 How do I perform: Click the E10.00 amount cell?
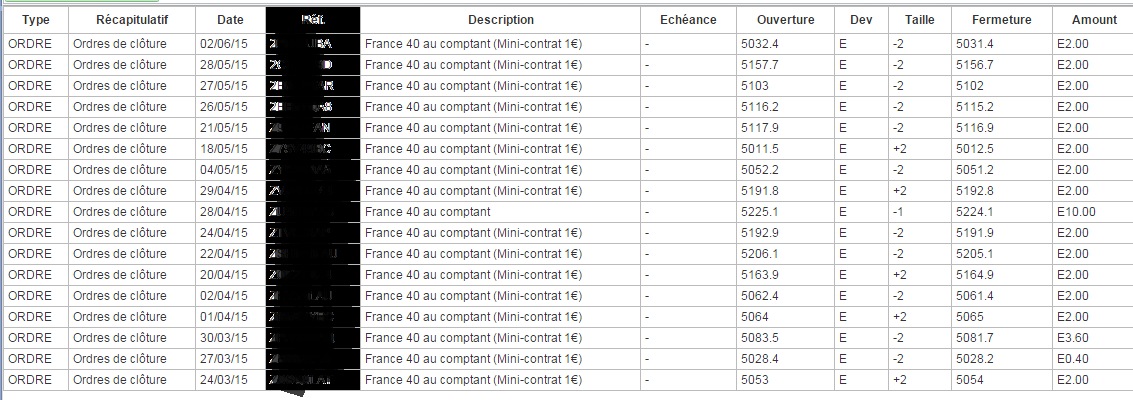coord(1077,212)
